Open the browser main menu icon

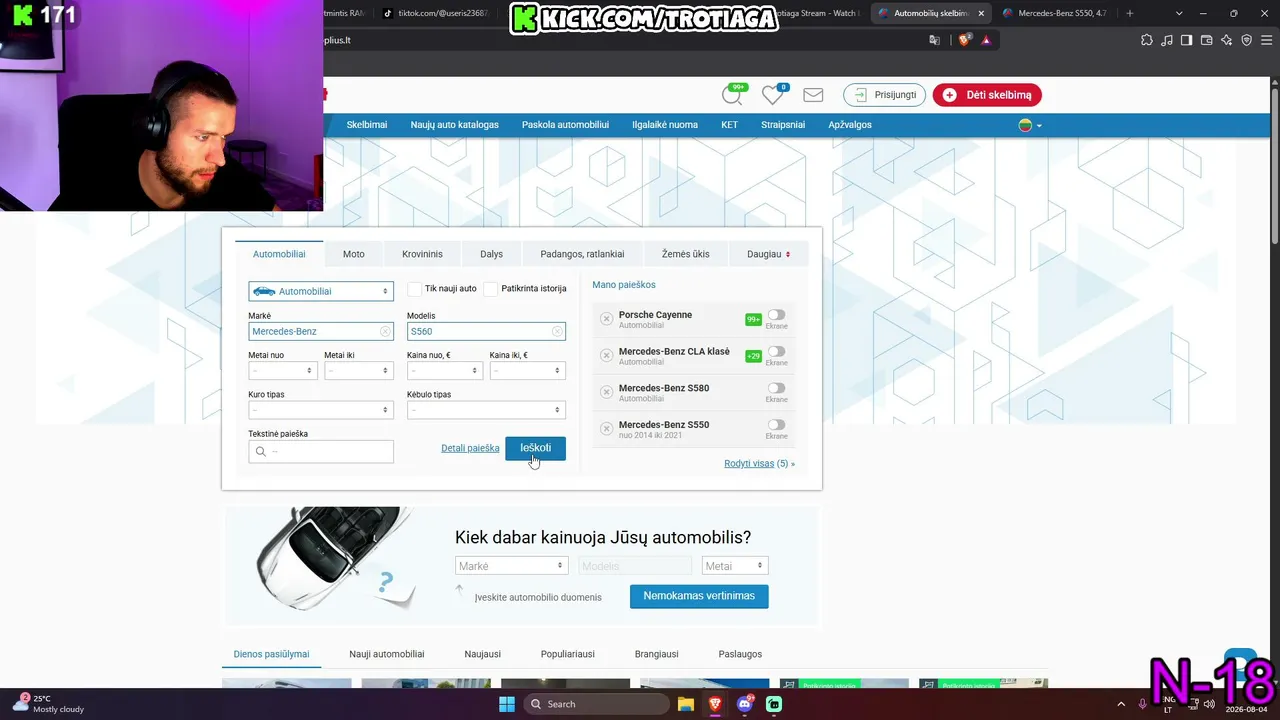pos(1266,40)
